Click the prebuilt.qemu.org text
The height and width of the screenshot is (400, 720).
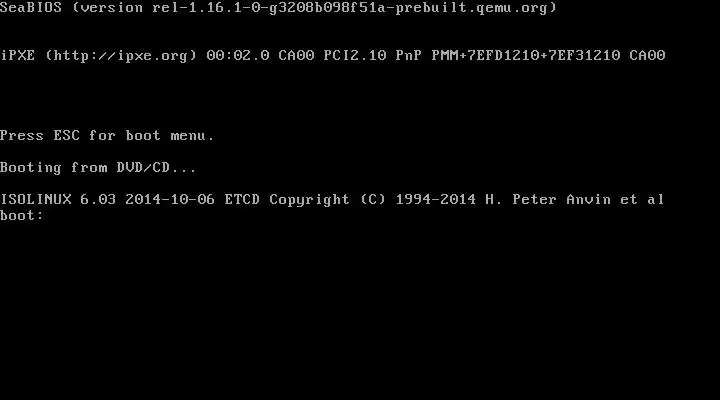click(x=472, y=8)
